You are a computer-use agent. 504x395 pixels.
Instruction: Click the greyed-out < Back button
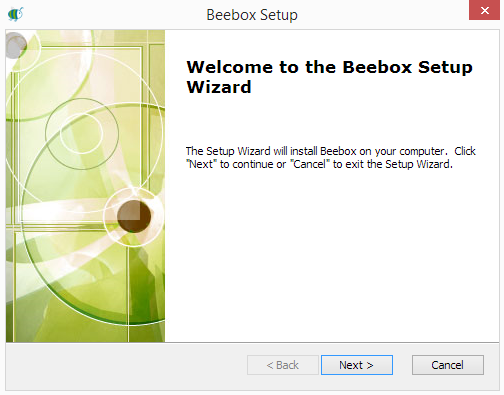coord(283,365)
